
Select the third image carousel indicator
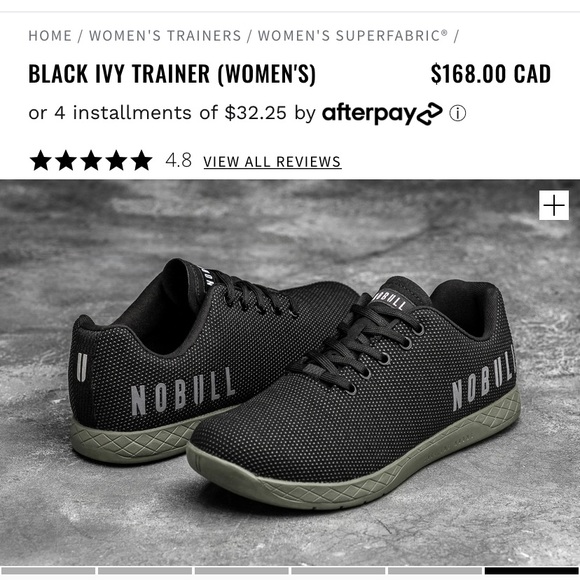(242, 571)
